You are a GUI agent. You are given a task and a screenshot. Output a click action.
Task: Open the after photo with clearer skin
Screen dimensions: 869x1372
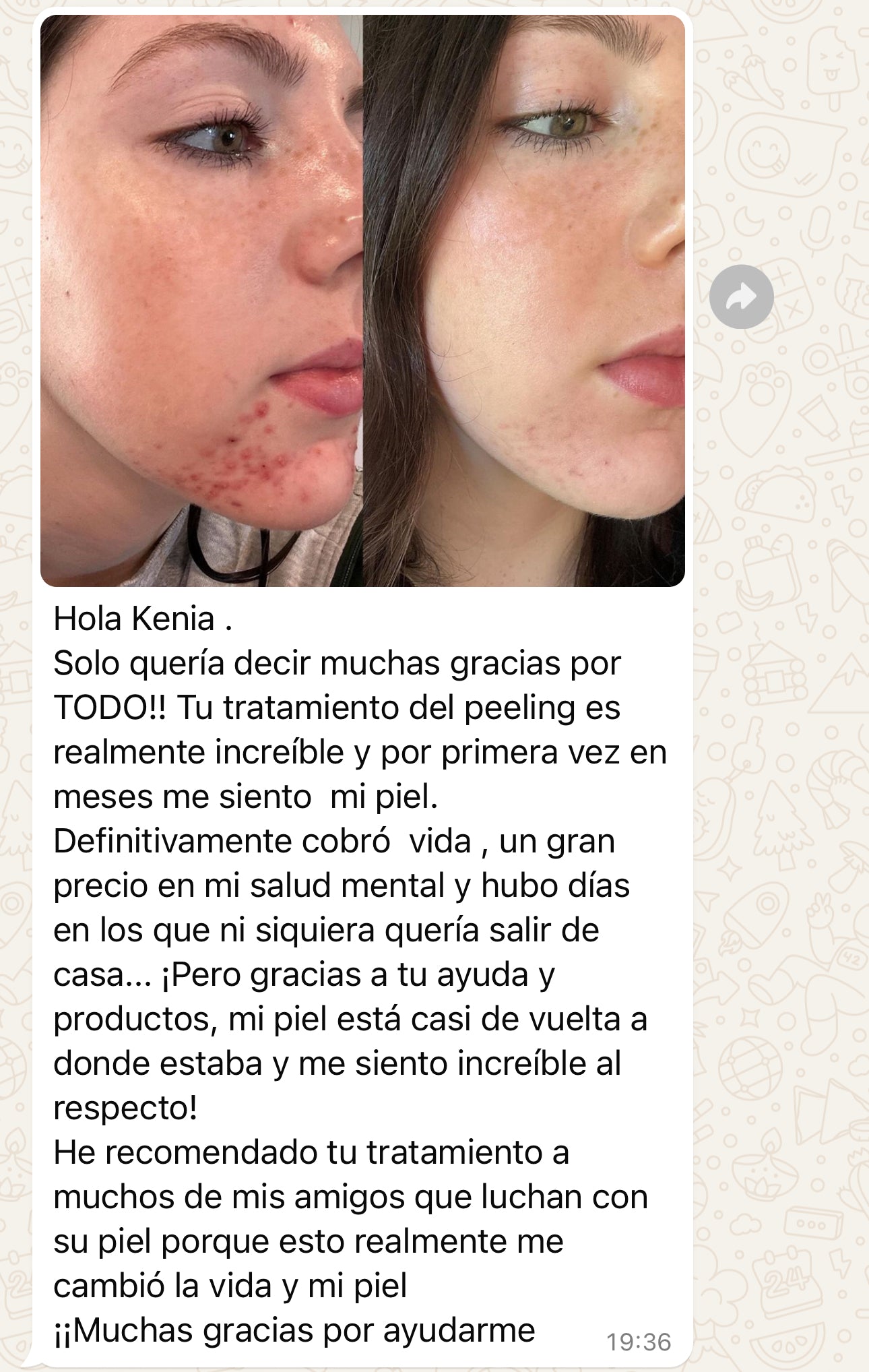click(524, 301)
